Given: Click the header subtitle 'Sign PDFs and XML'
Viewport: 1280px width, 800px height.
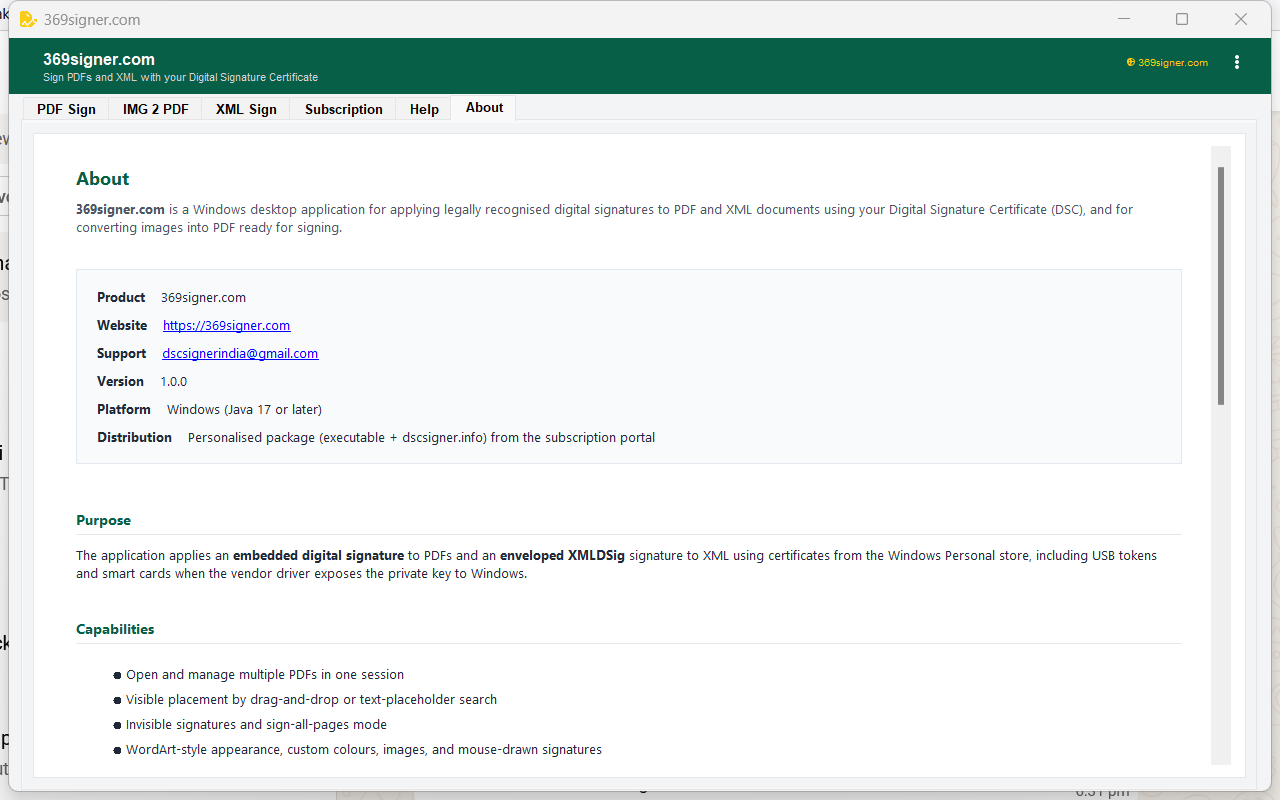Looking at the screenshot, I should click(x=180, y=77).
